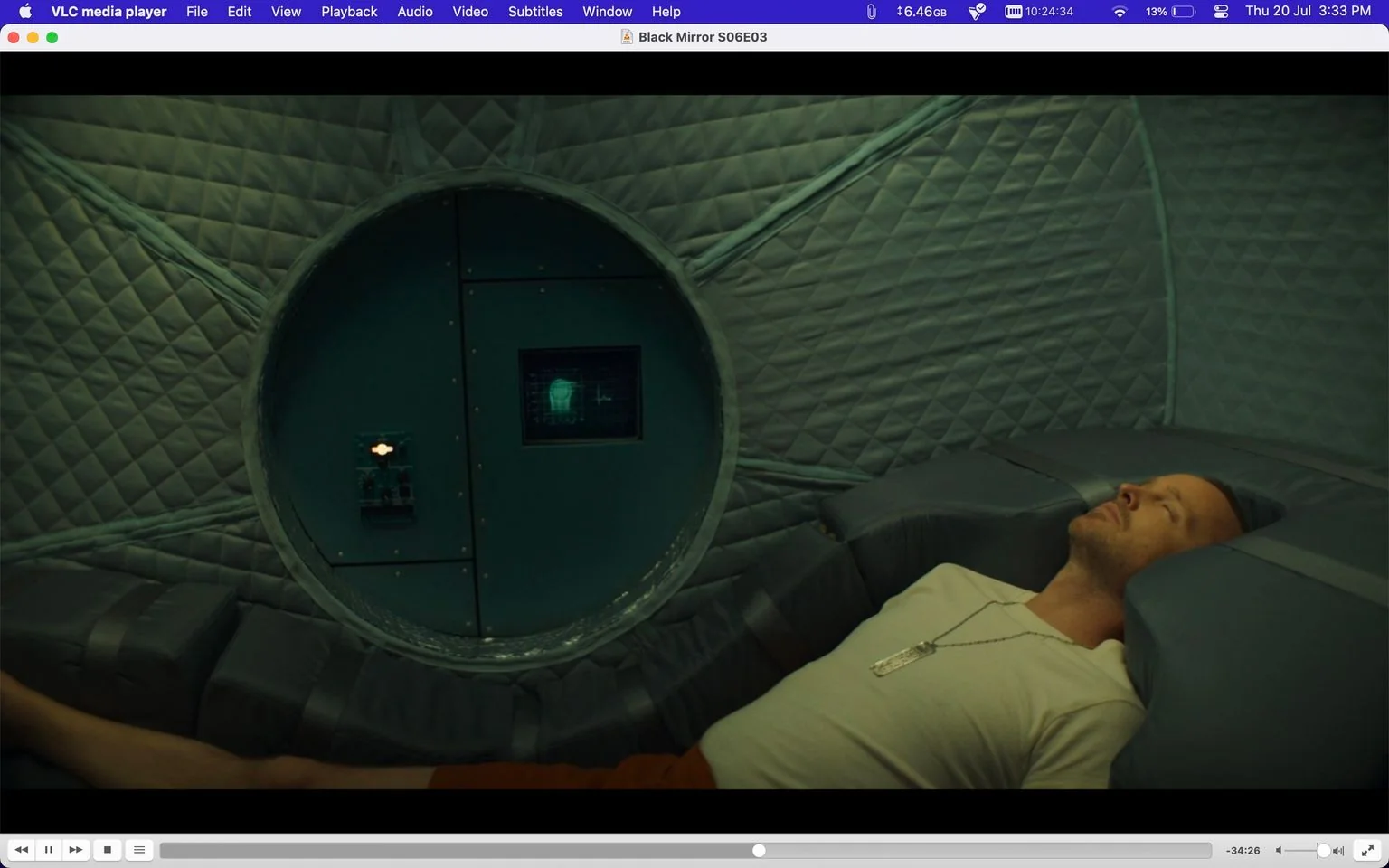Click the Wi-Fi status icon
This screenshot has width=1389, height=868.
point(1120,12)
